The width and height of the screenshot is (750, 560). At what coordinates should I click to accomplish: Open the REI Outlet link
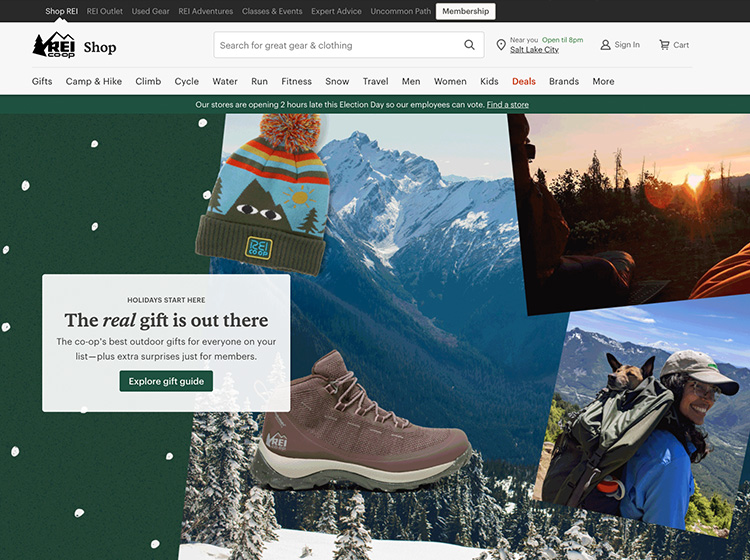pos(104,11)
